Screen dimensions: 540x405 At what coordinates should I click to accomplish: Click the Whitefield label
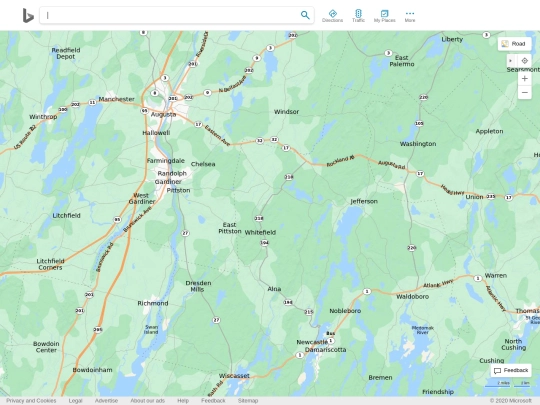tap(260, 232)
